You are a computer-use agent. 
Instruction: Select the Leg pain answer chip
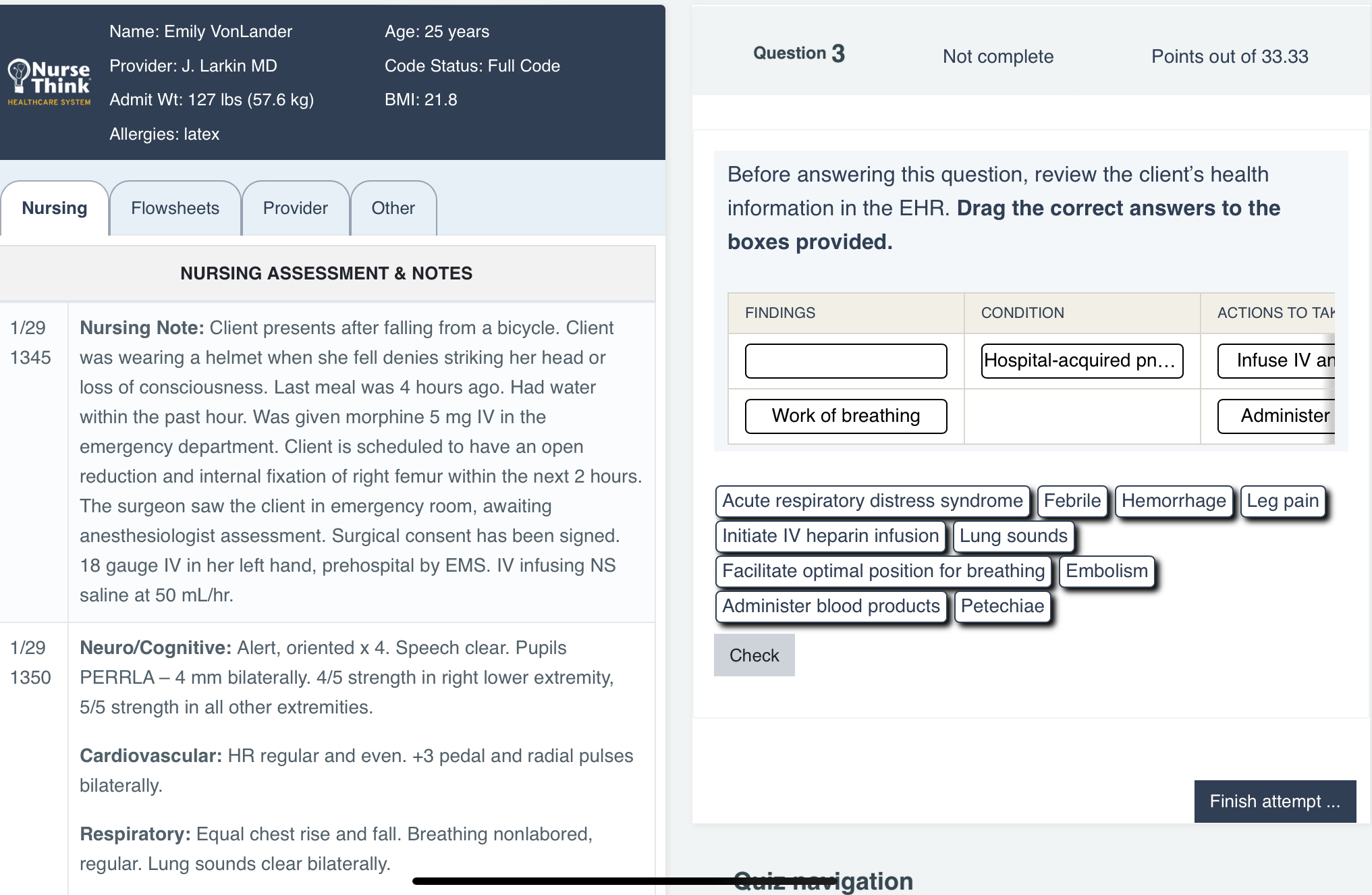[1282, 501]
